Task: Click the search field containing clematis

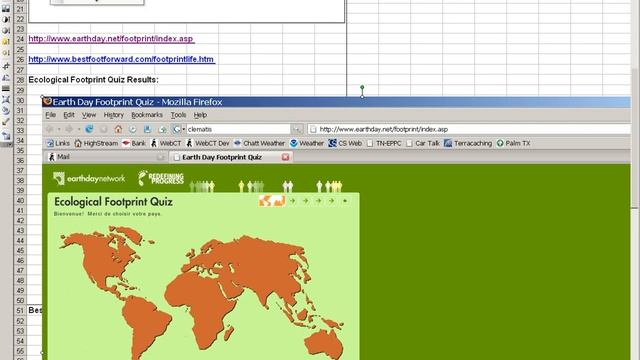Action: click(x=238, y=129)
